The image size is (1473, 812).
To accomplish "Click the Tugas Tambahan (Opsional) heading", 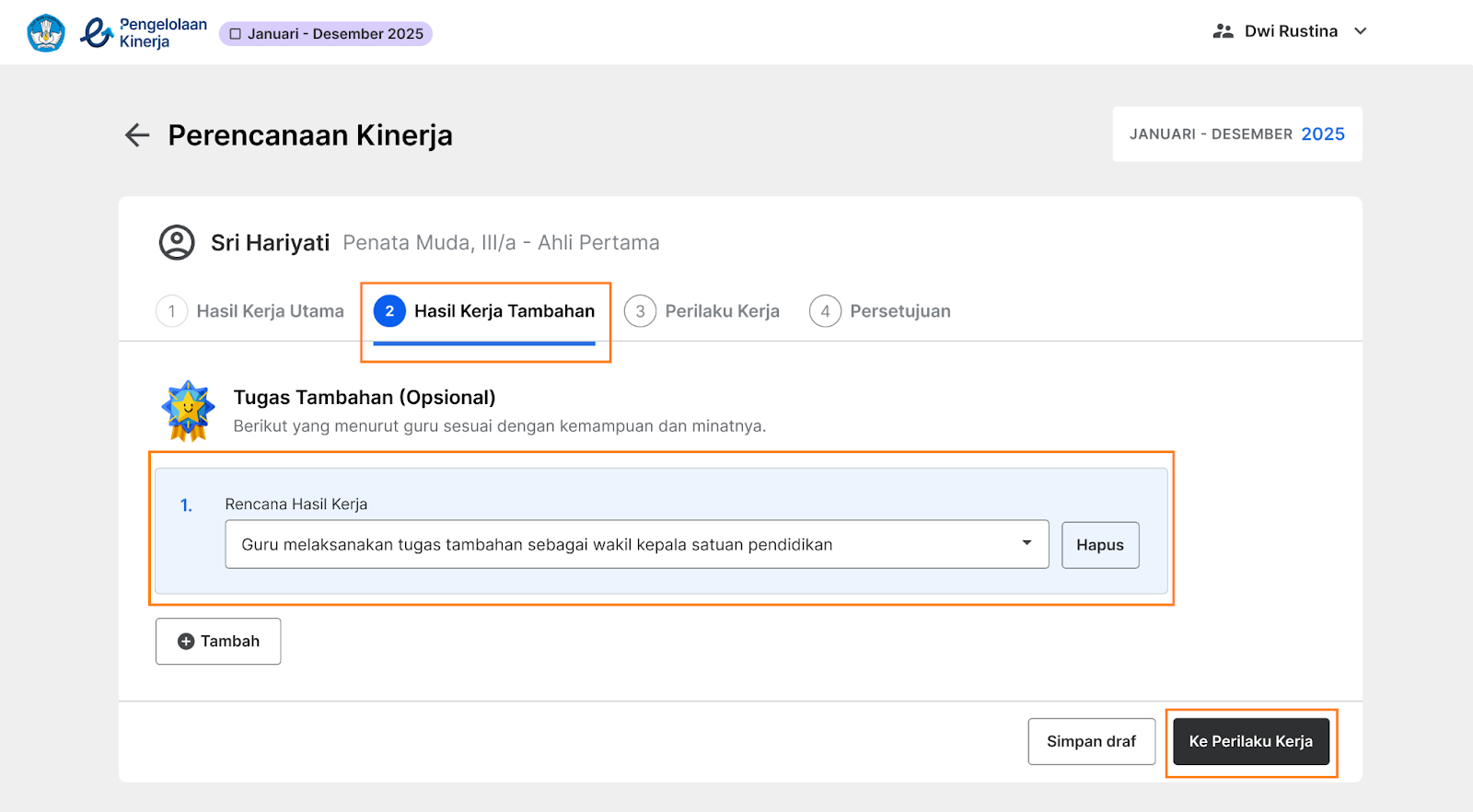I will 365,398.
